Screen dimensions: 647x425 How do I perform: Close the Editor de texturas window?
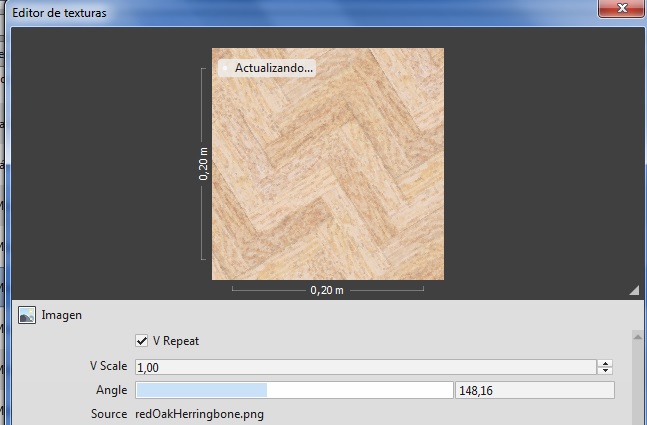619,9
